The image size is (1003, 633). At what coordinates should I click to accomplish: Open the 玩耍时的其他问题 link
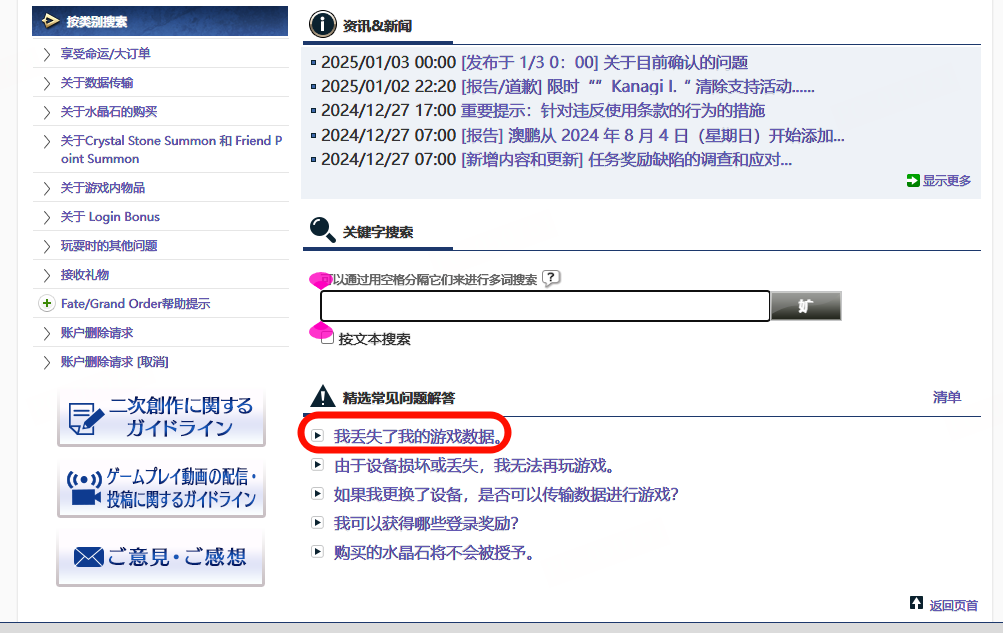click(x=109, y=246)
